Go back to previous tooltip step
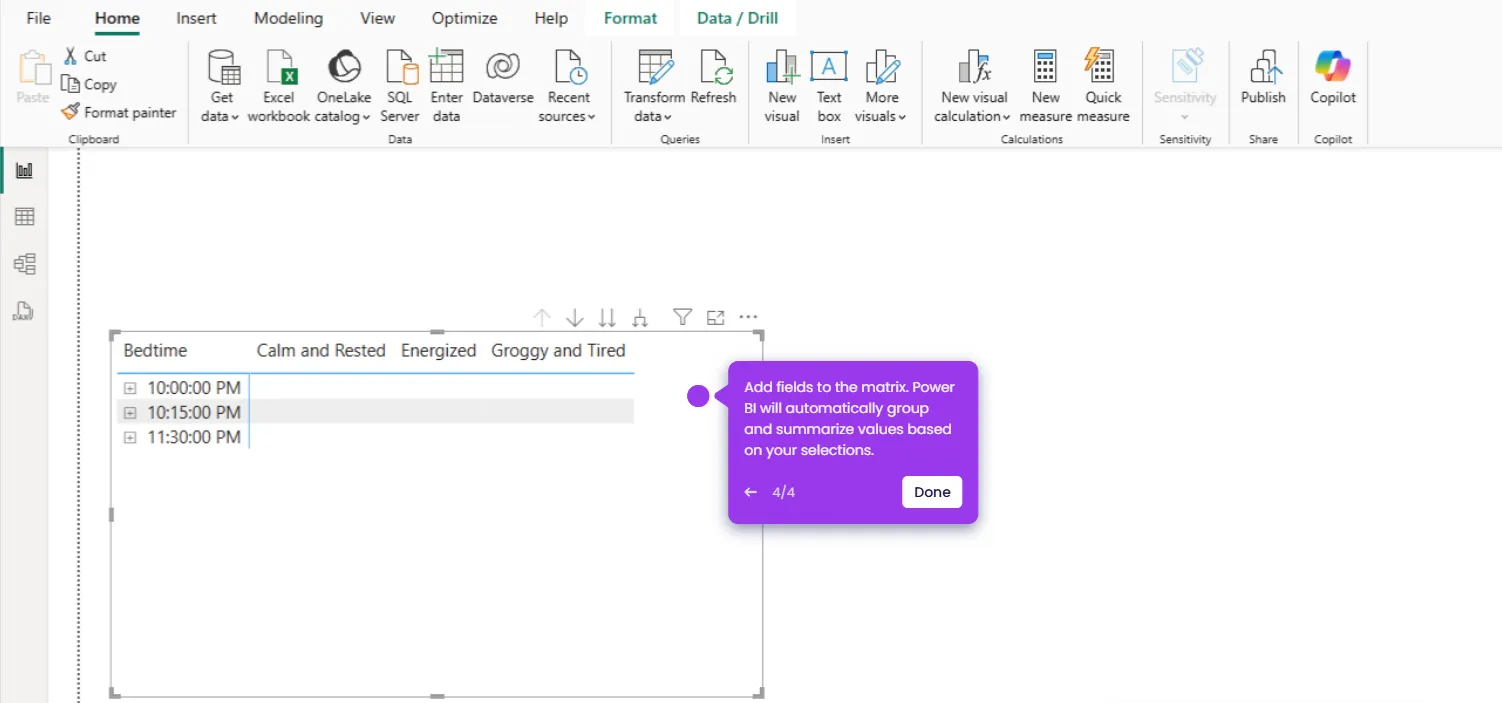 click(751, 492)
